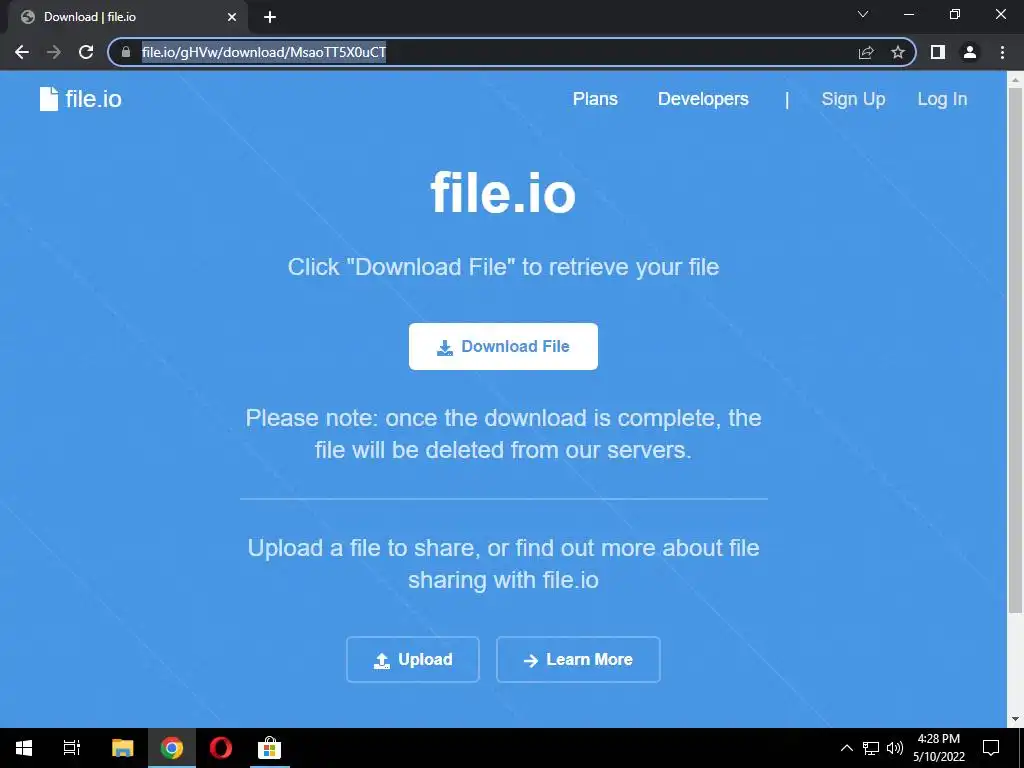Open Chrome's three-dot menu
1024x768 pixels.
click(x=1002, y=52)
